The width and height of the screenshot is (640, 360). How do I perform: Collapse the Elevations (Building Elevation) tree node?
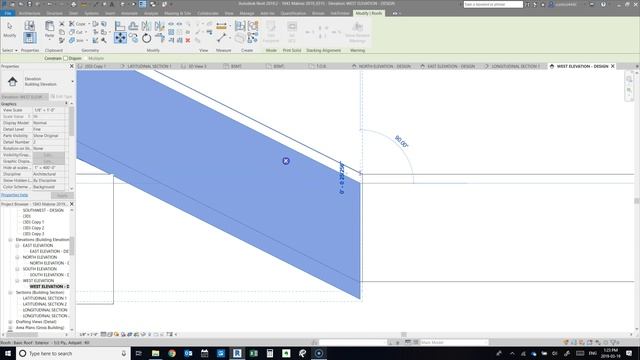[11, 240]
